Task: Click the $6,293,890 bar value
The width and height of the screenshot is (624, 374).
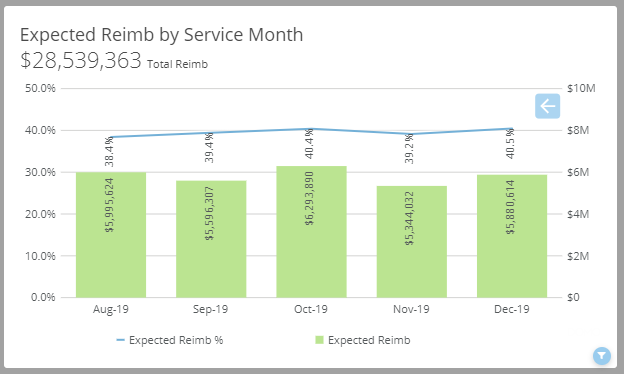Action: [310, 198]
